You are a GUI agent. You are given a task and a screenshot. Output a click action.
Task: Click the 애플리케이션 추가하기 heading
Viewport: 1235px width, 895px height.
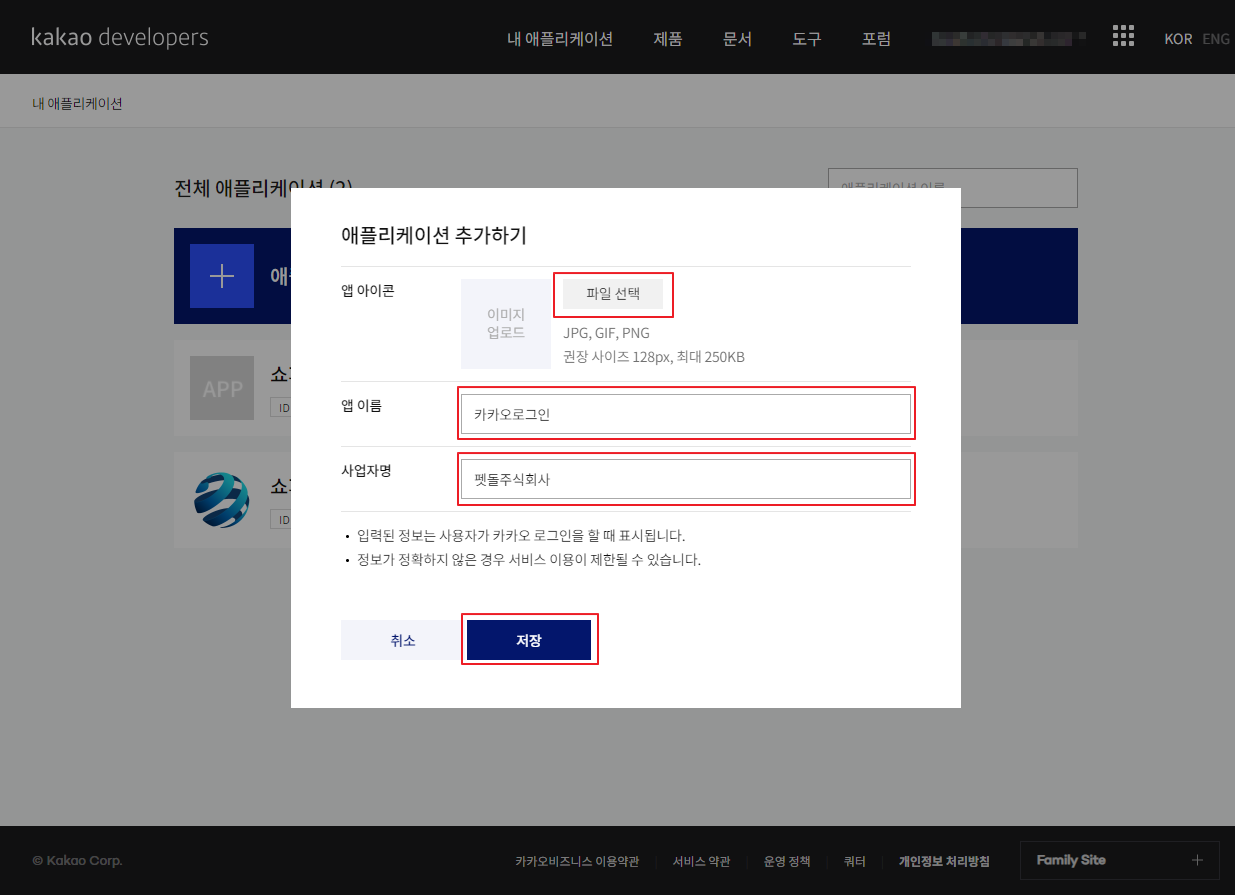[x=434, y=236]
